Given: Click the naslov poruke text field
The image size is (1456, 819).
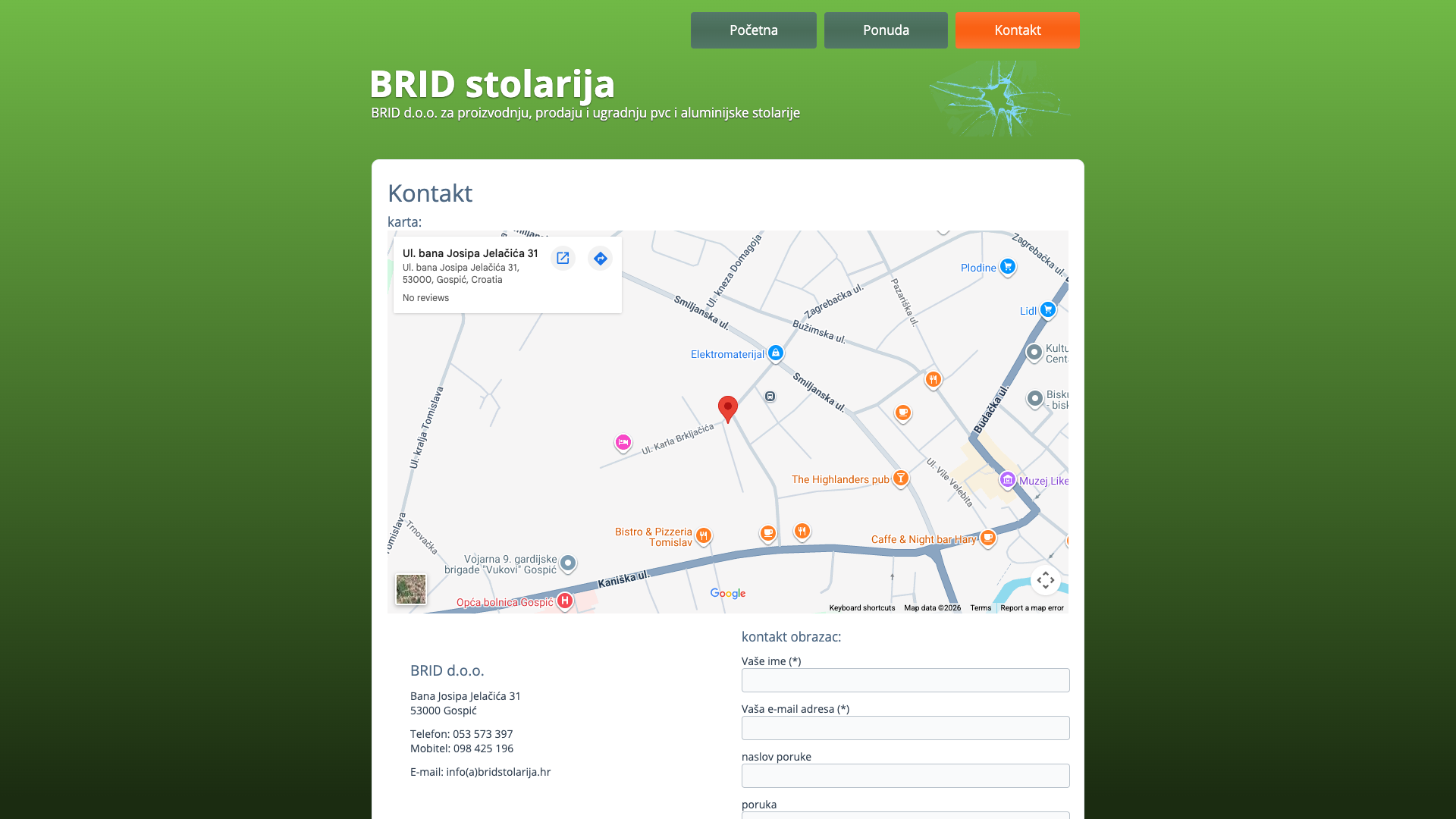Looking at the screenshot, I should [905, 776].
